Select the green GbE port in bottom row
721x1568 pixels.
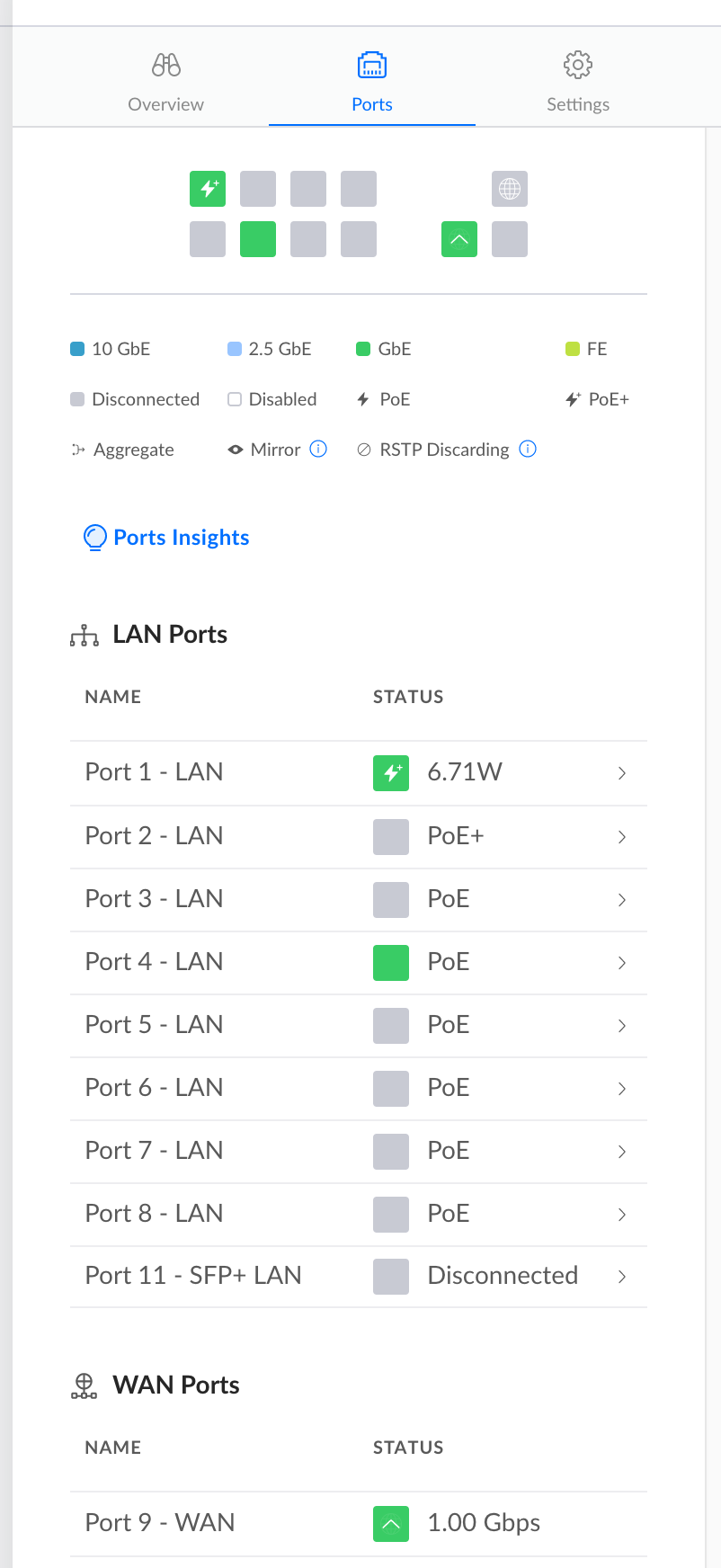pyautogui.click(x=258, y=239)
